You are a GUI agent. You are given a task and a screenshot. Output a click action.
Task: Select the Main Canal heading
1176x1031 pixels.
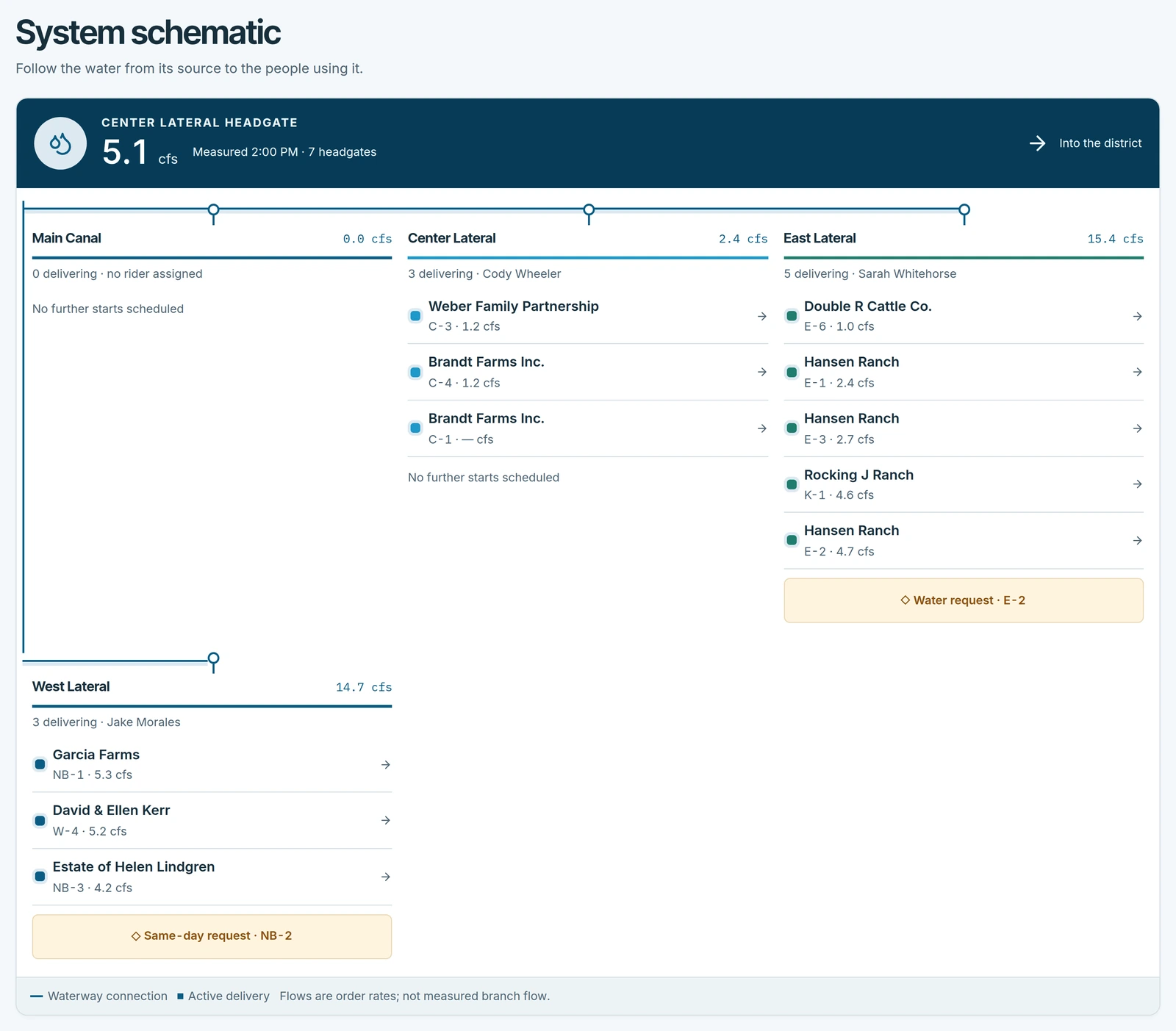pyautogui.click(x=67, y=238)
